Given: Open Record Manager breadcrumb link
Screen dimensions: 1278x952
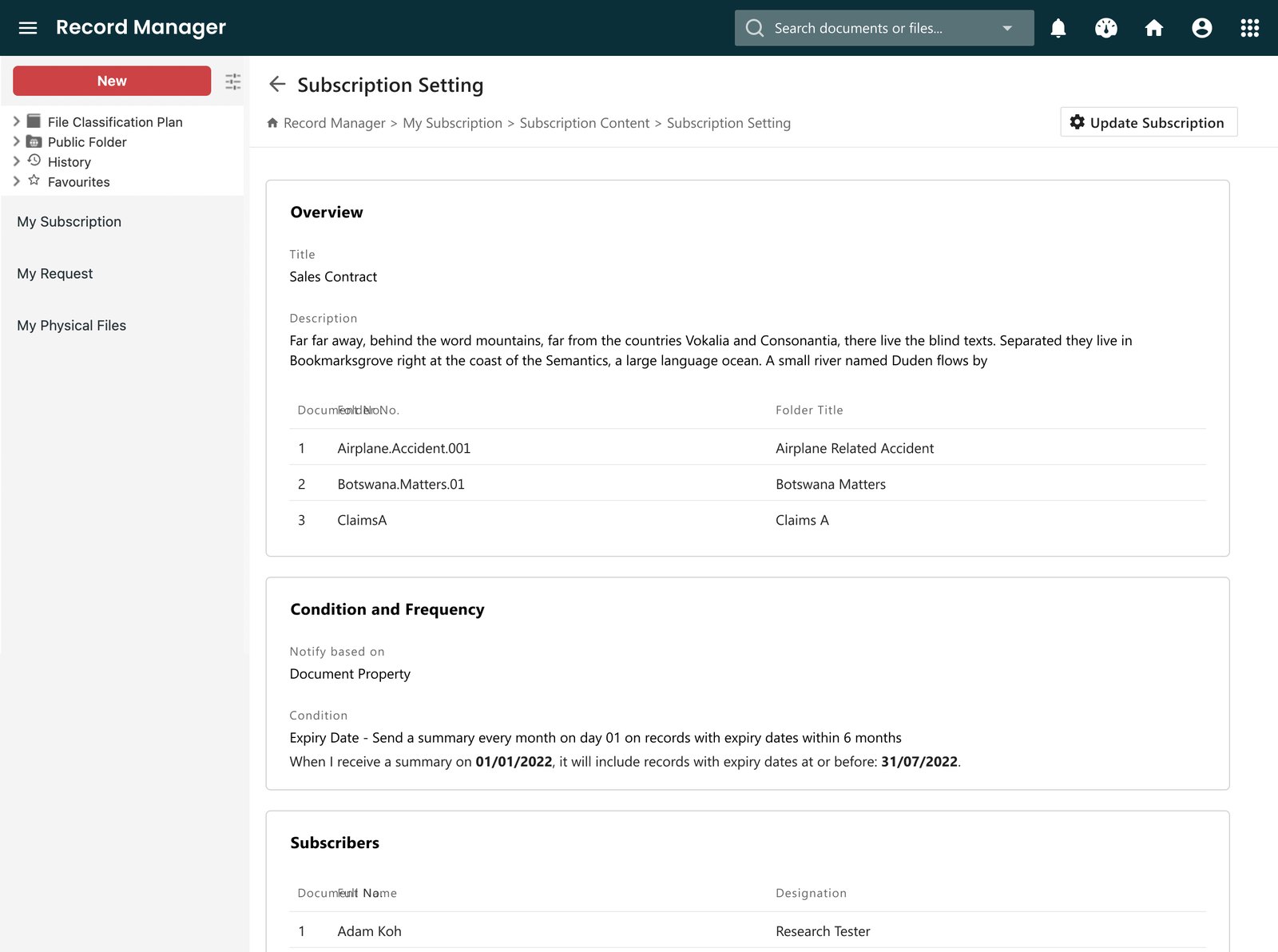Looking at the screenshot, I should [335, 123].
